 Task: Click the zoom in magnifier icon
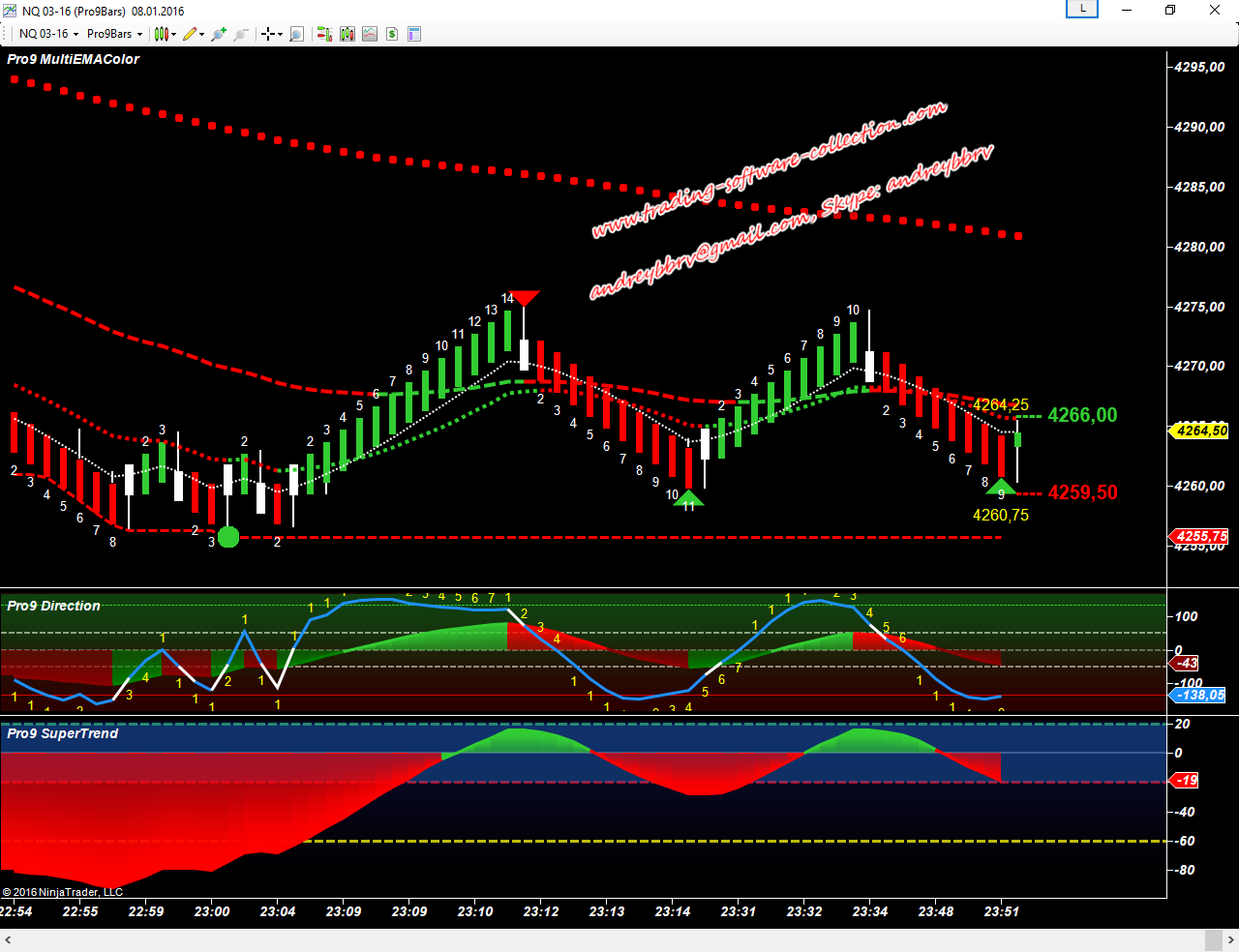click(x=219, y=34)
